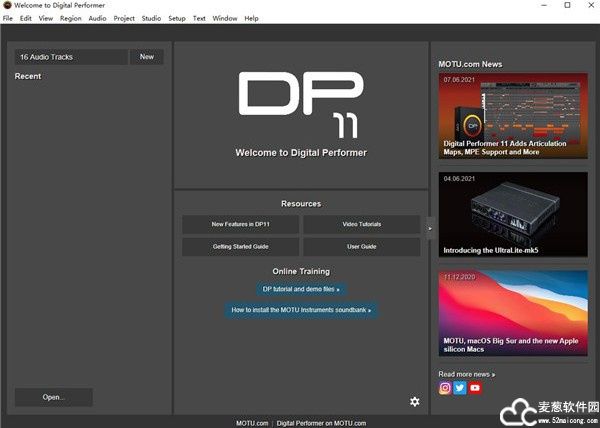Open the Setup menu
The width and height of the screenshot is (600, 428).
coord(177,18)
